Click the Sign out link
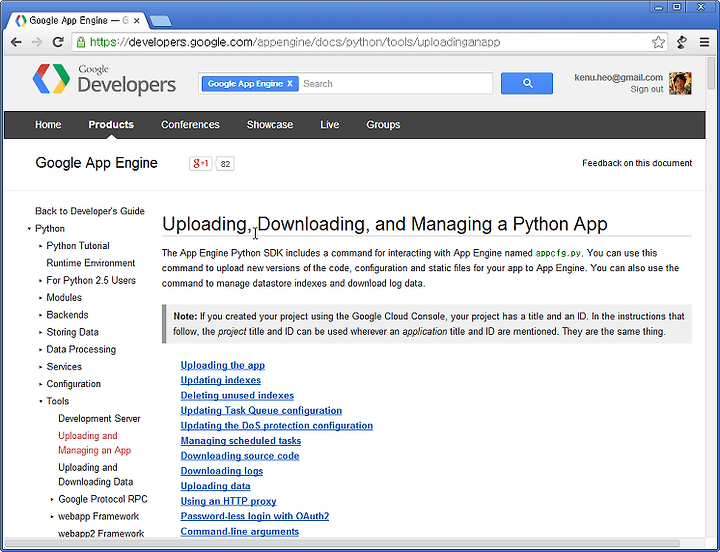This screenshot has height=552, width=720. coord(647,89)
